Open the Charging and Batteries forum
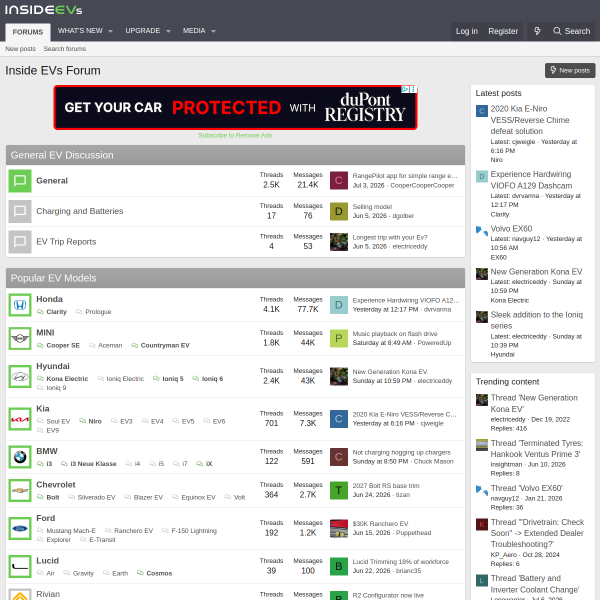The image size is (600, 600). click(80, 211)
